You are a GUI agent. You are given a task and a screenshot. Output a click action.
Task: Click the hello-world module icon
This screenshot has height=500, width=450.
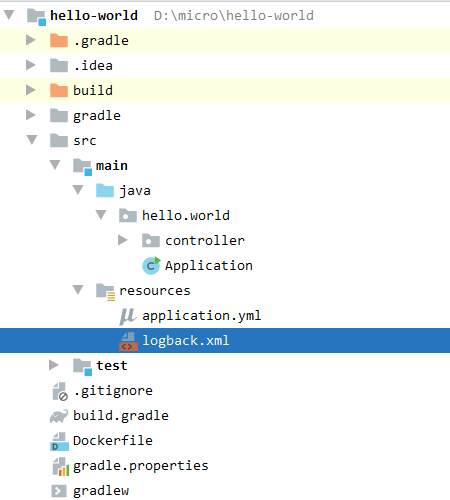coord(36,17)
